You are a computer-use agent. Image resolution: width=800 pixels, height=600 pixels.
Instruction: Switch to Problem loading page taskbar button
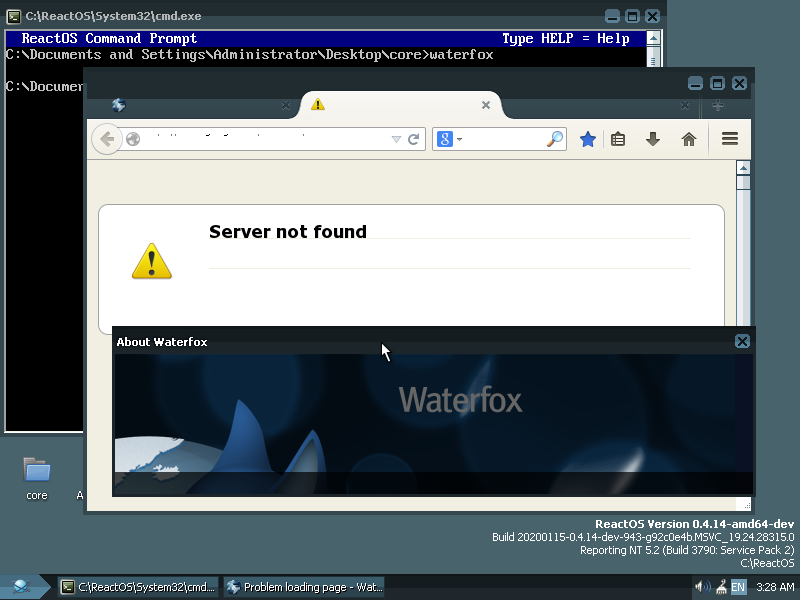(x=304, y=587)
